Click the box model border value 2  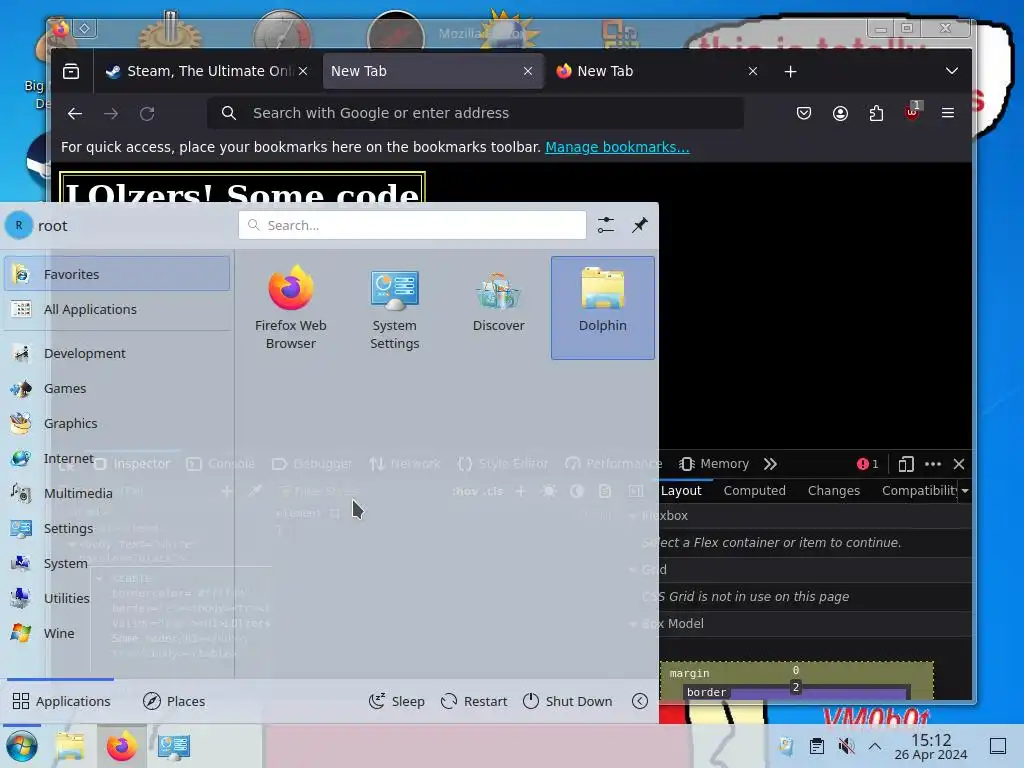pos(795,687)
